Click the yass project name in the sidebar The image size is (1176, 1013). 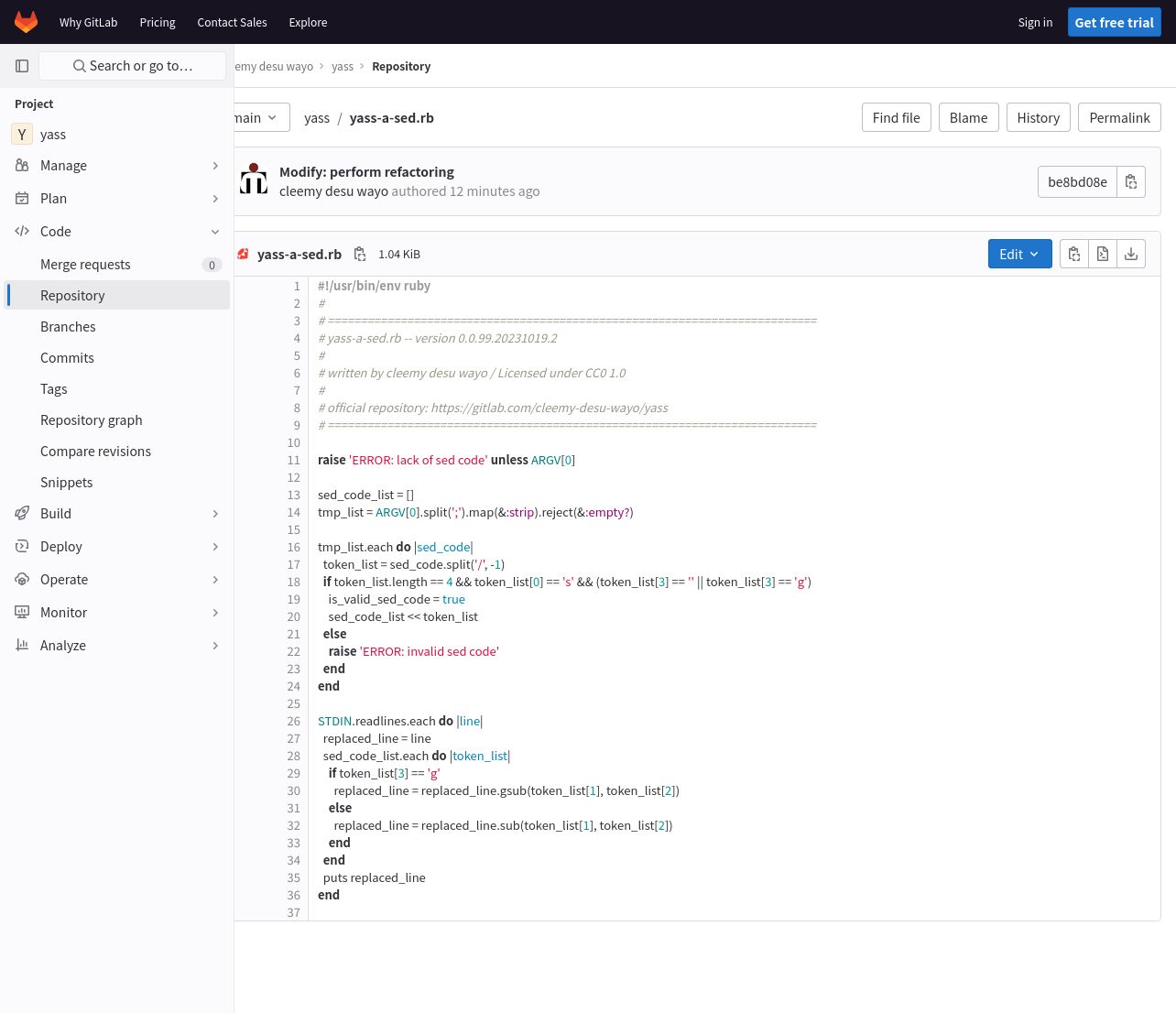pyautogui.click(x=53, y=134)
